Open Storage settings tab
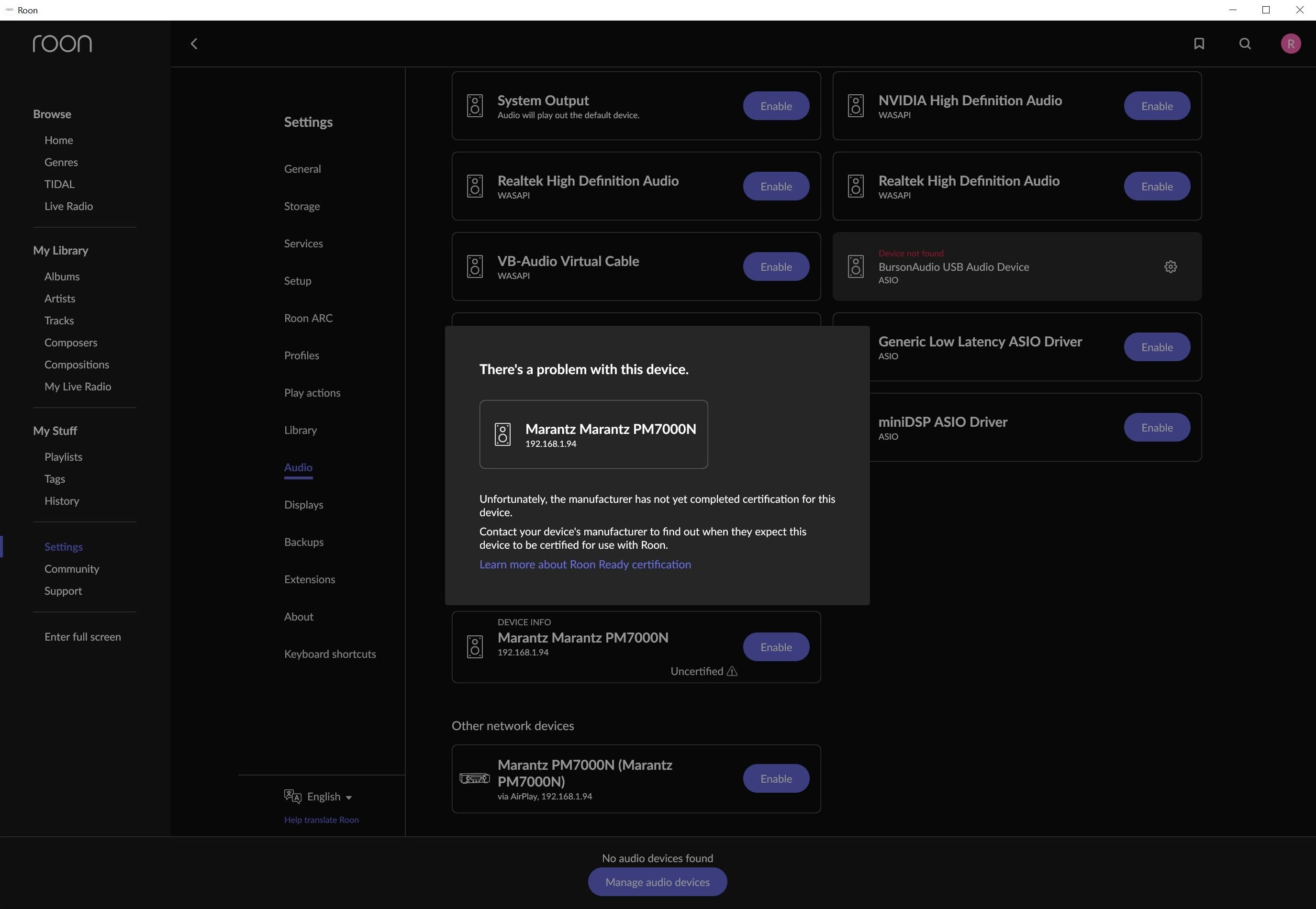This screenshot has width=1316, height=909. 302,206
